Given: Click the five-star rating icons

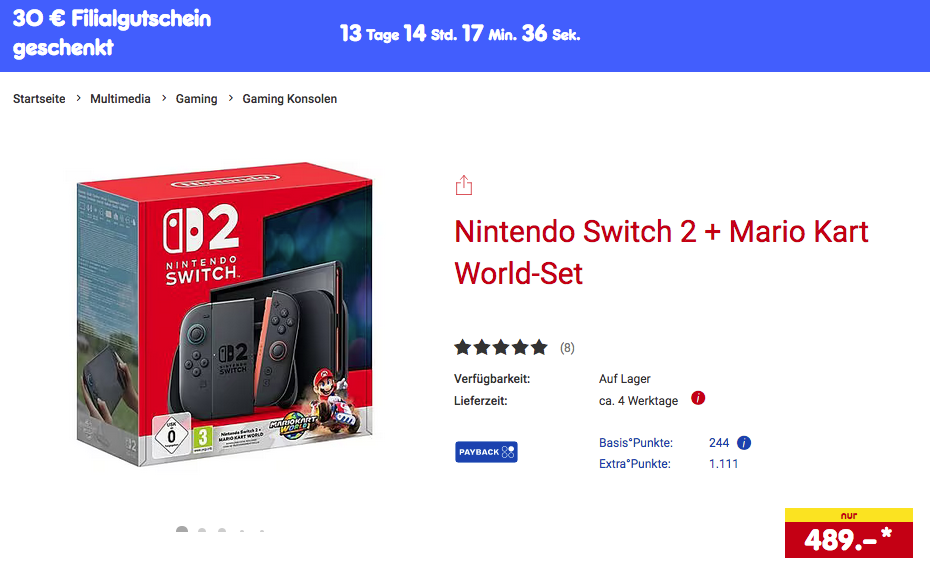Looking at the screenshot, I should [501, 348].
